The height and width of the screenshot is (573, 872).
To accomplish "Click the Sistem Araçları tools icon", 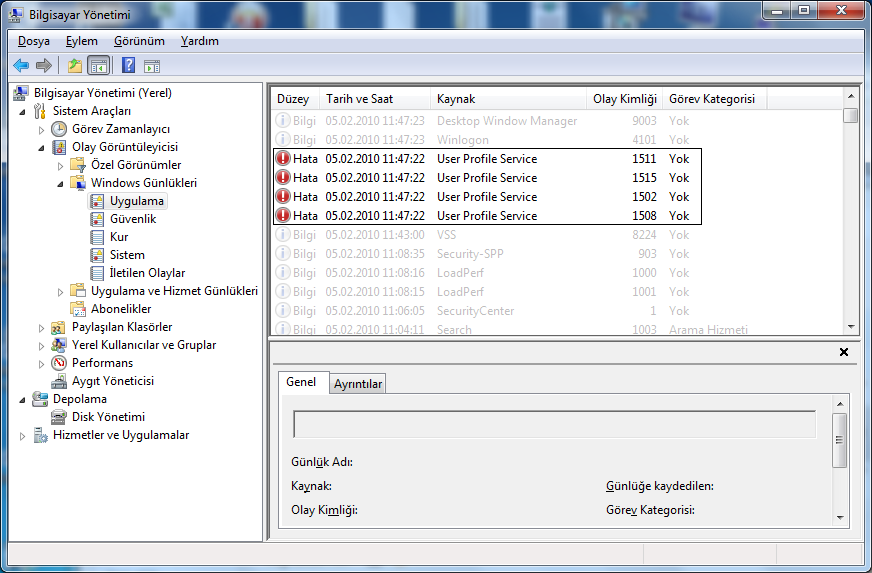I will 39,111.
